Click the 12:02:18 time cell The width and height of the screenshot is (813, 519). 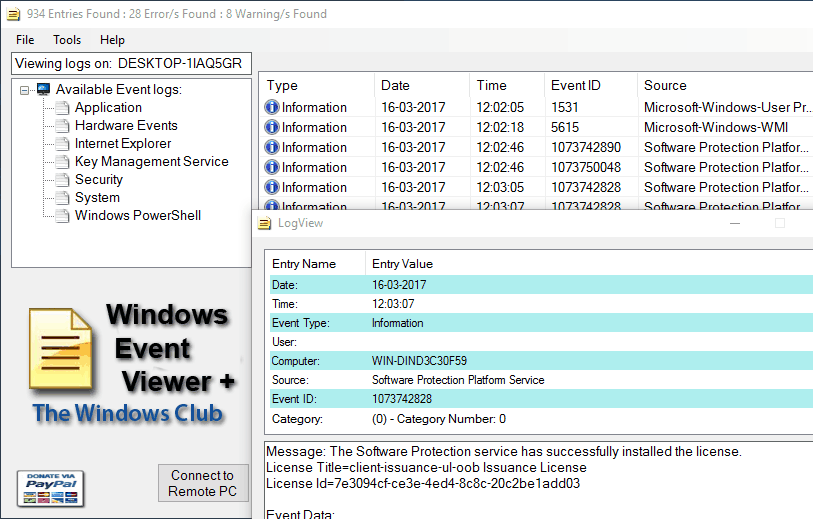click(x=500, y=127)
